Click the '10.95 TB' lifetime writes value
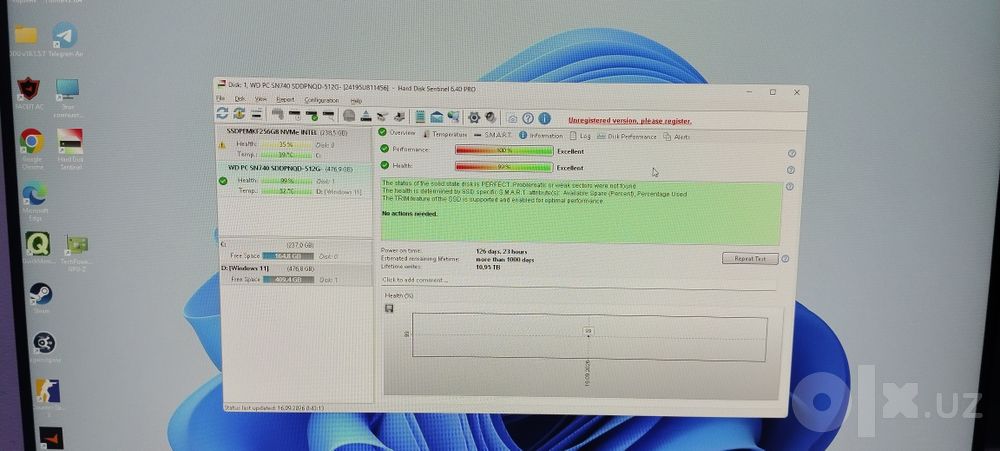1000x451 pixels. click(x=488, y=267)
